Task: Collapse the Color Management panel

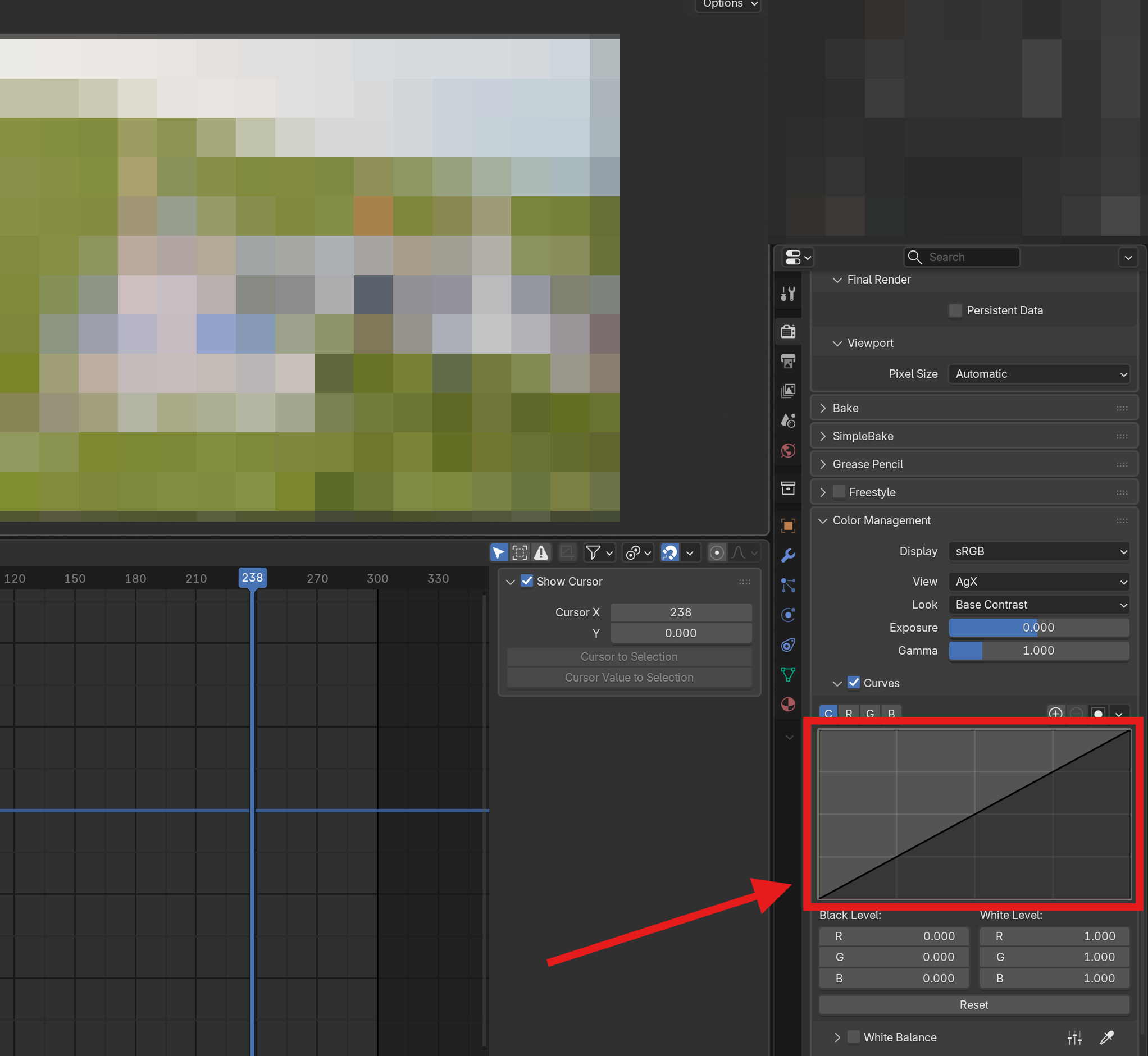Action: coord(974,520)
